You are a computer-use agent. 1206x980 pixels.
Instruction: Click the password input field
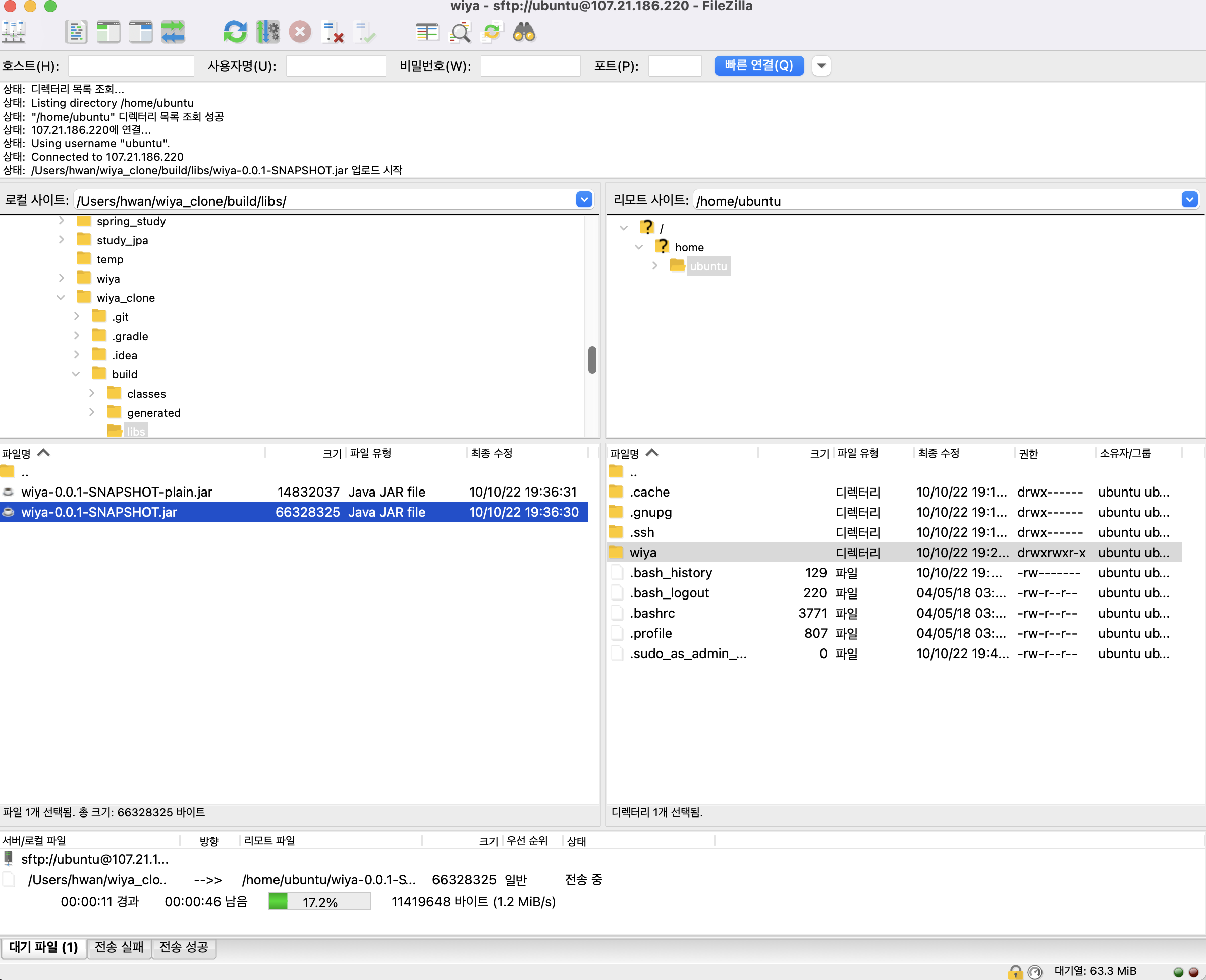pyautogui.click(x=530, y=66)
